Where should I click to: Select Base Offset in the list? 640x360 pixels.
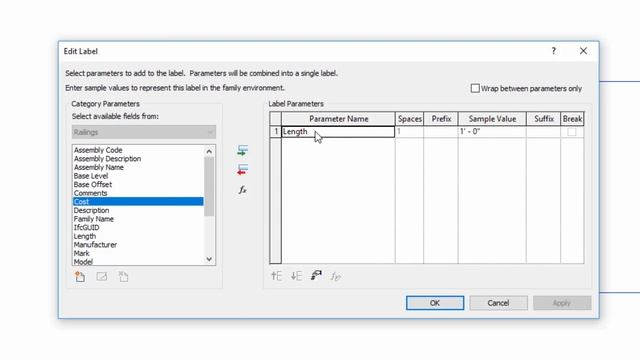(93, 184)
